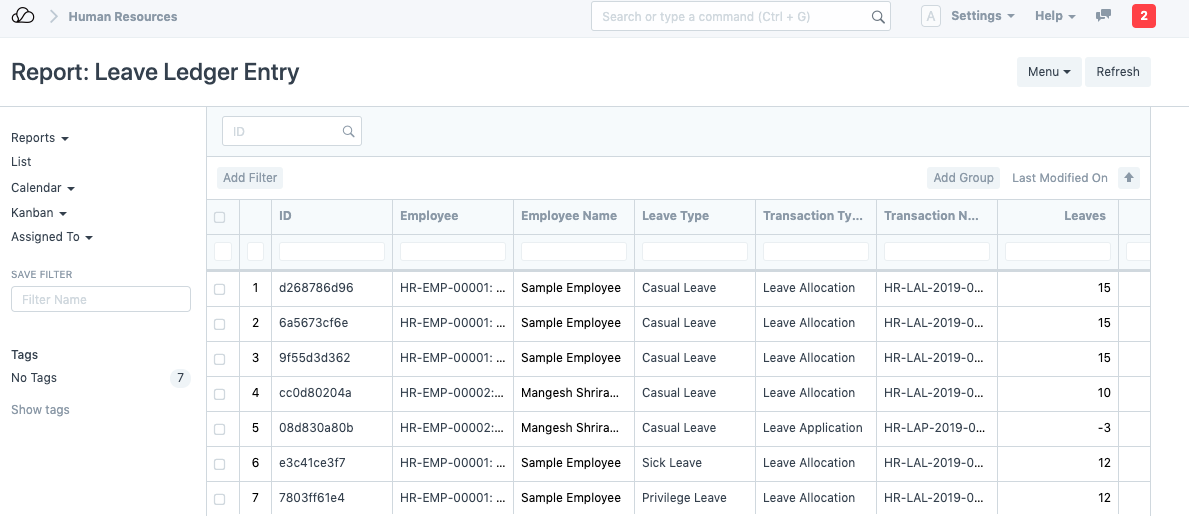Click the breadcrumb chevron before Human Resources
Image resolution: width=1189 pixels, height=516 pixels.
coord(54,17)
